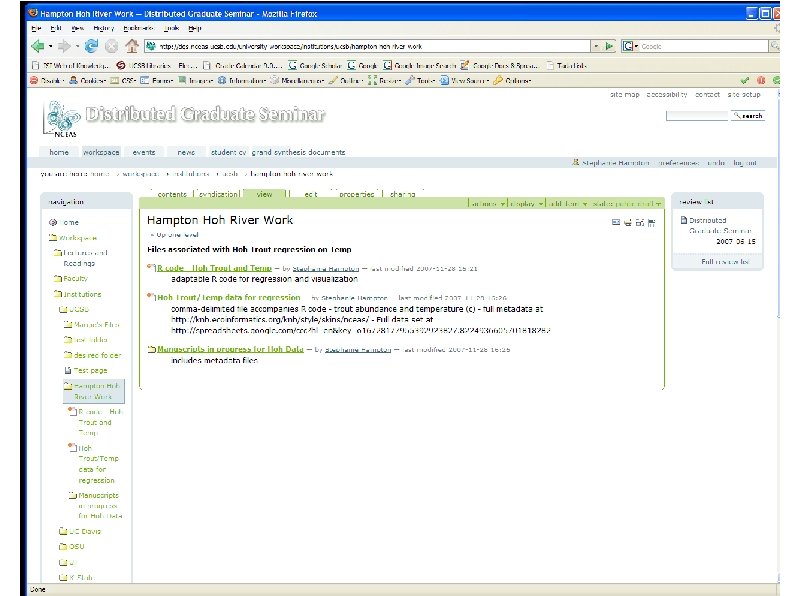This screenshot has width=794, height=596.
Task: Open the View menu
Action: 77,28
